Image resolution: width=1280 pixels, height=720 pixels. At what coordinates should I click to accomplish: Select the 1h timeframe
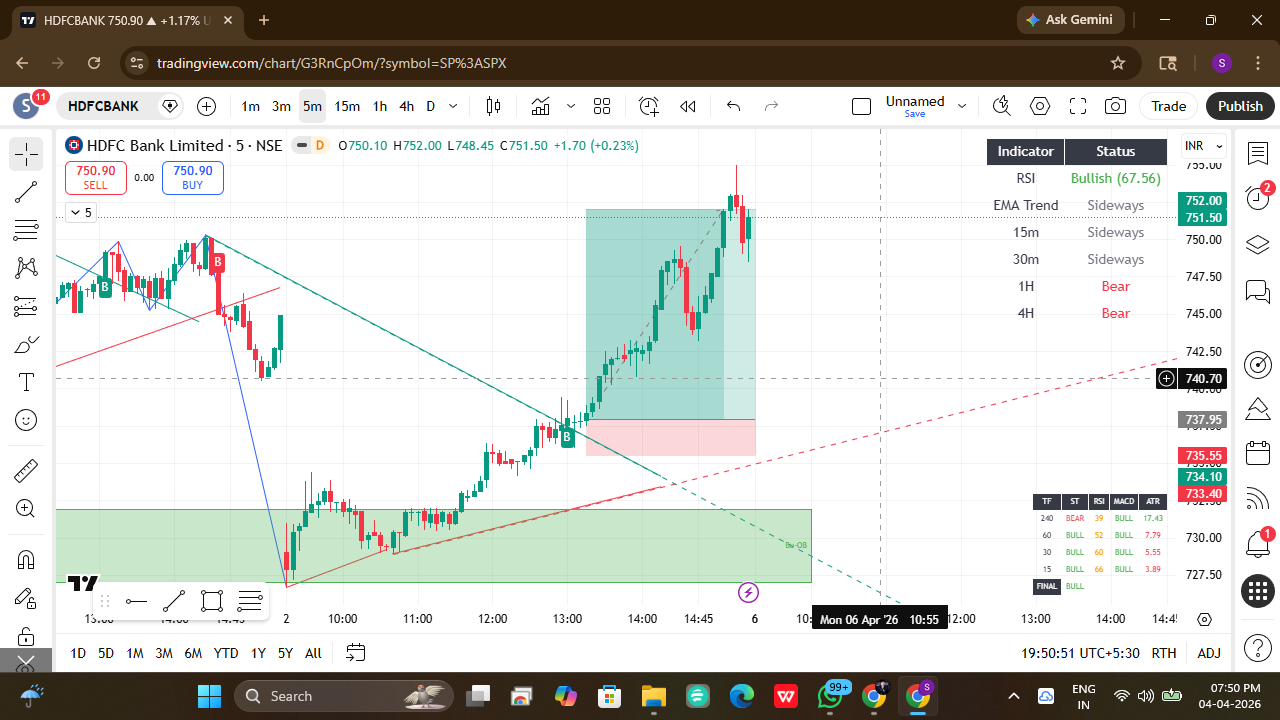380,106
